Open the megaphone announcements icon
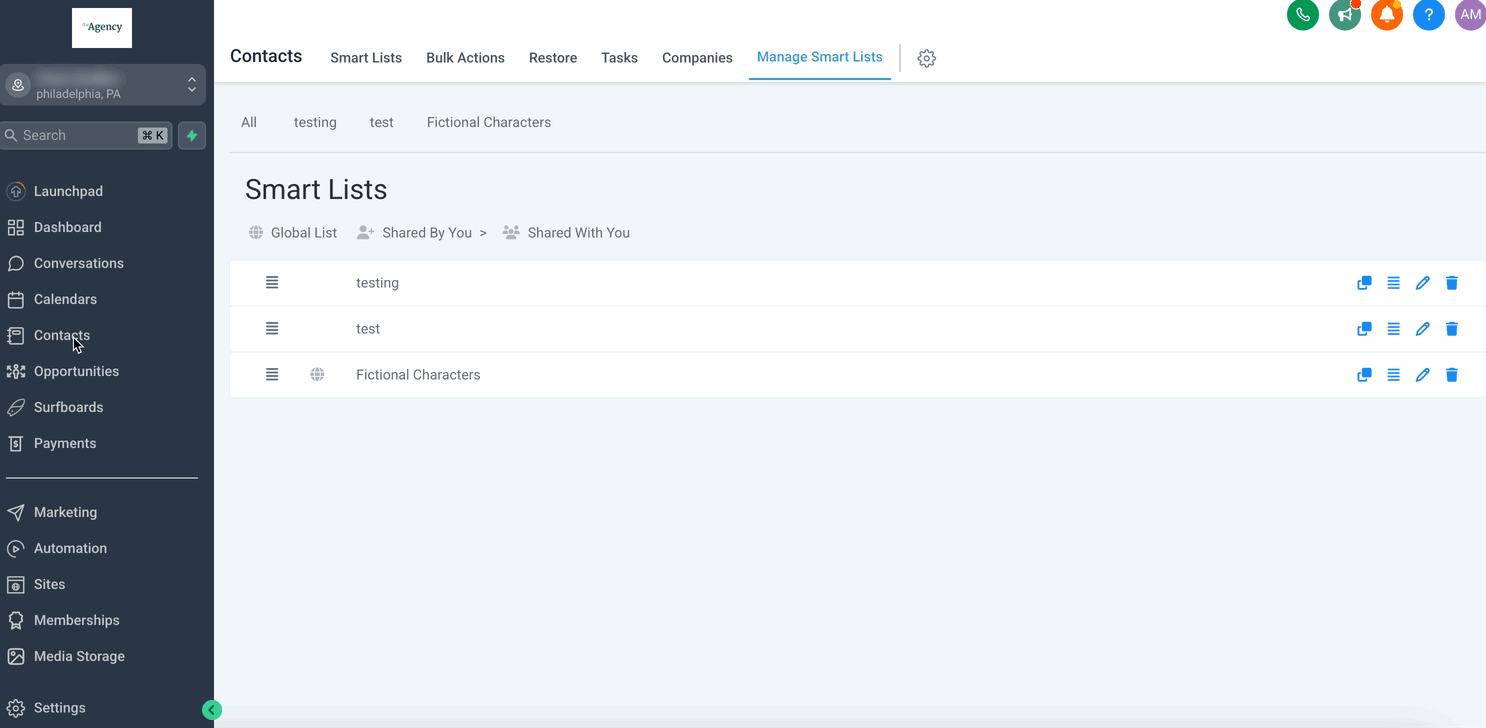Screen dimensions: 1486x728 [x=1345, y=15]
